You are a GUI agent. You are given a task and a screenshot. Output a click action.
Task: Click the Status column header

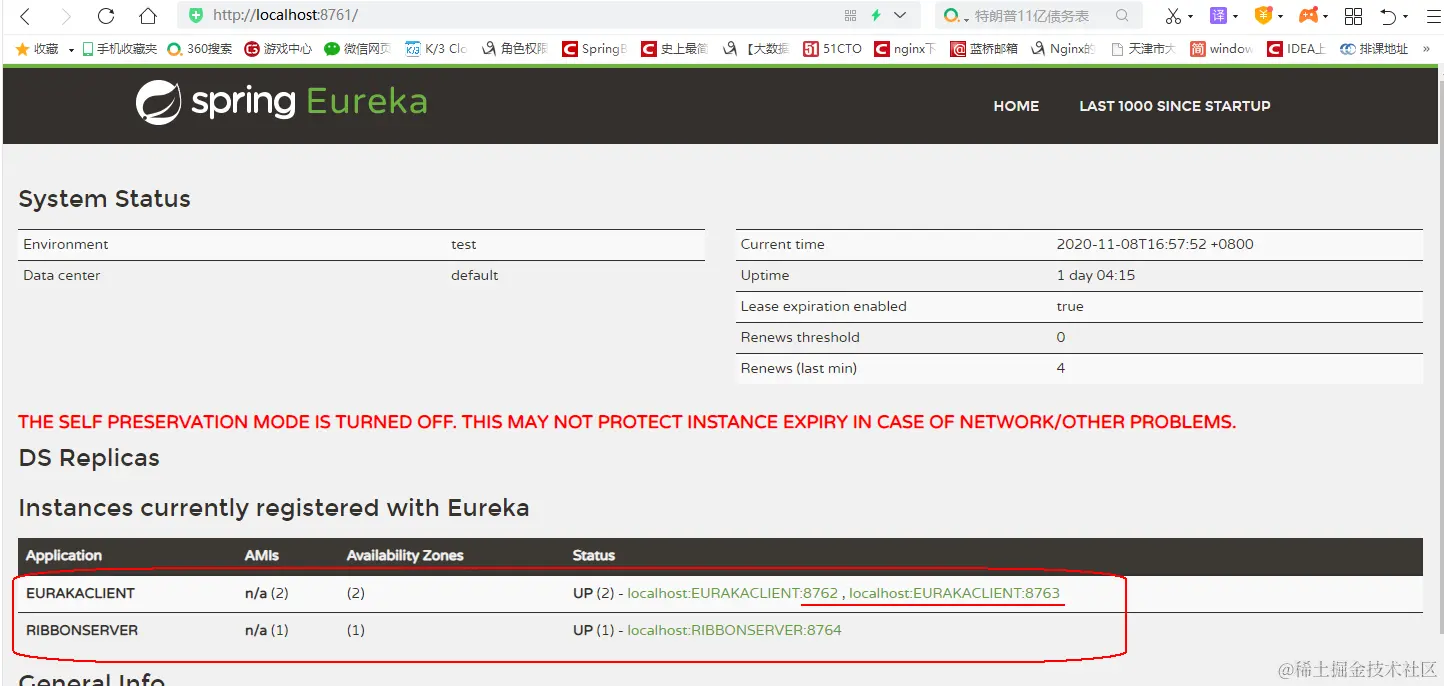(x=594, y=555)
